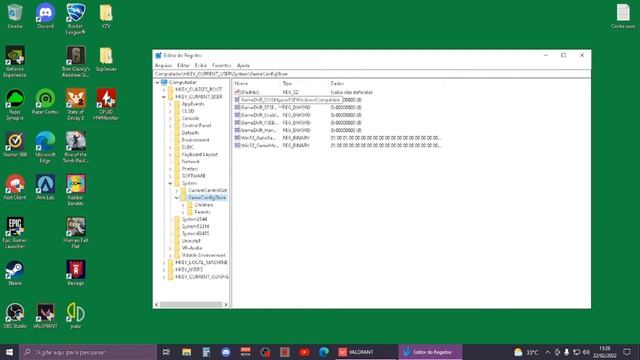
Task: Open the Recycle Bin (Lixeira) icon
Action: [x=15, y=16]
